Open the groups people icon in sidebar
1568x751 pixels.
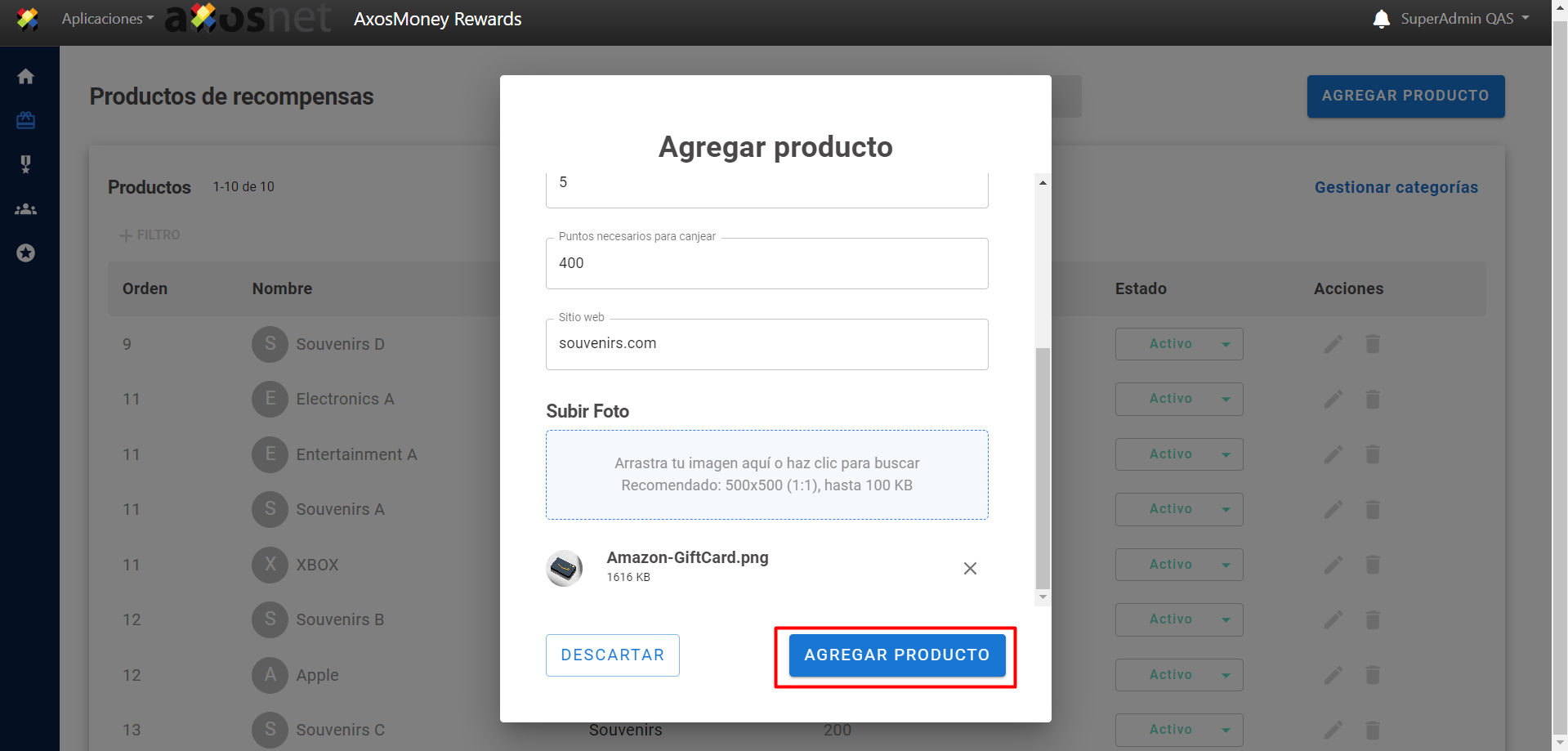pyautogui.click(x=26, y=209)
